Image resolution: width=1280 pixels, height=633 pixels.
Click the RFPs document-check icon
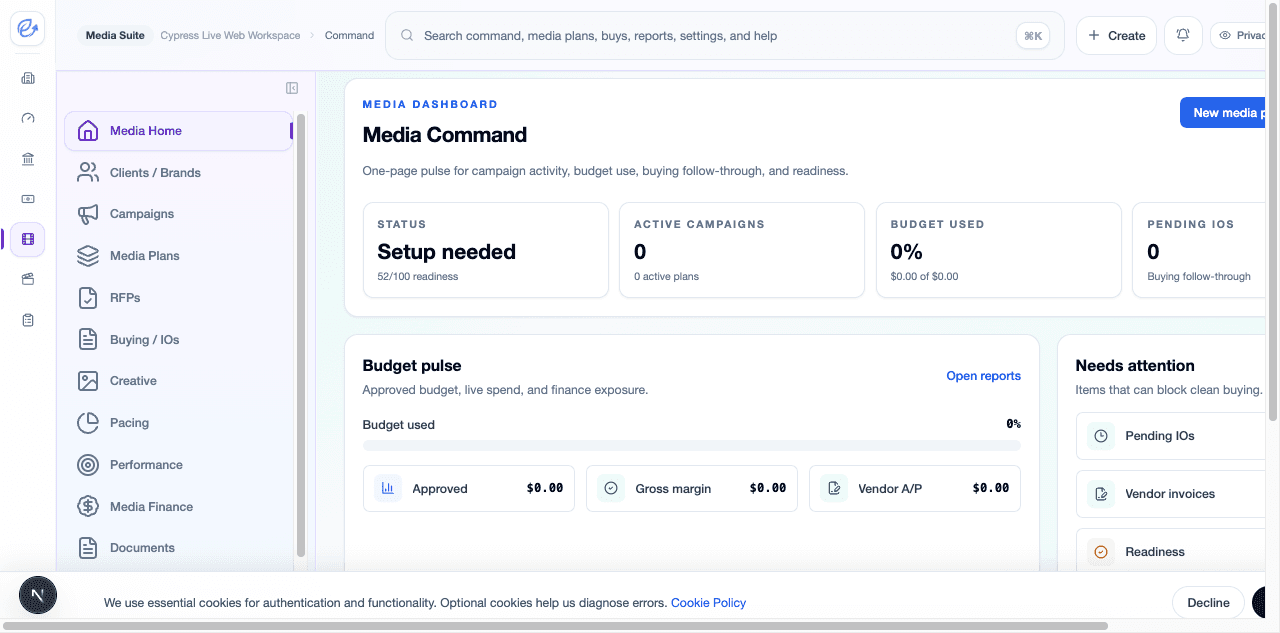[88, 298]
